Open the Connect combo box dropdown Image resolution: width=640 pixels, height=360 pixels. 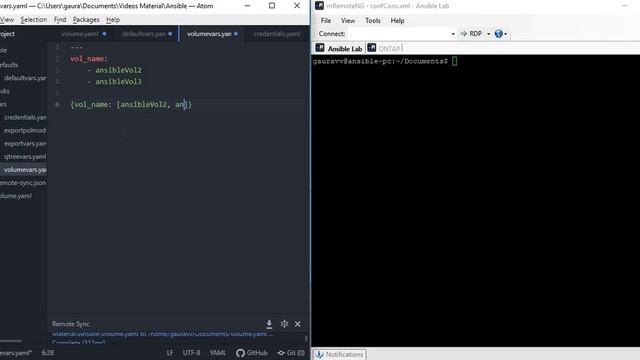pos(453,34)
